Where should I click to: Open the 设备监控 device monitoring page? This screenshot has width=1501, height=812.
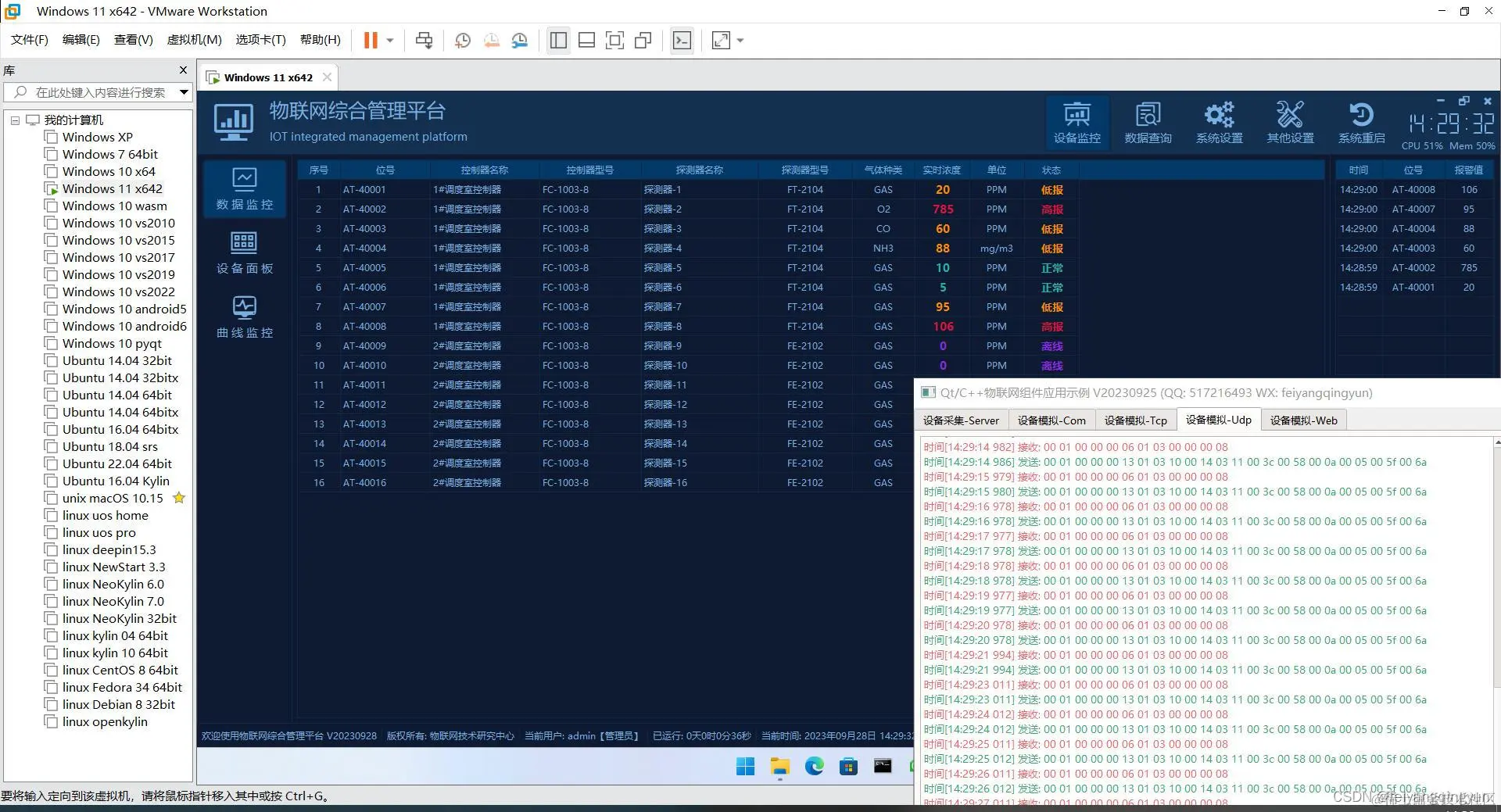[x=1076, y=122]
